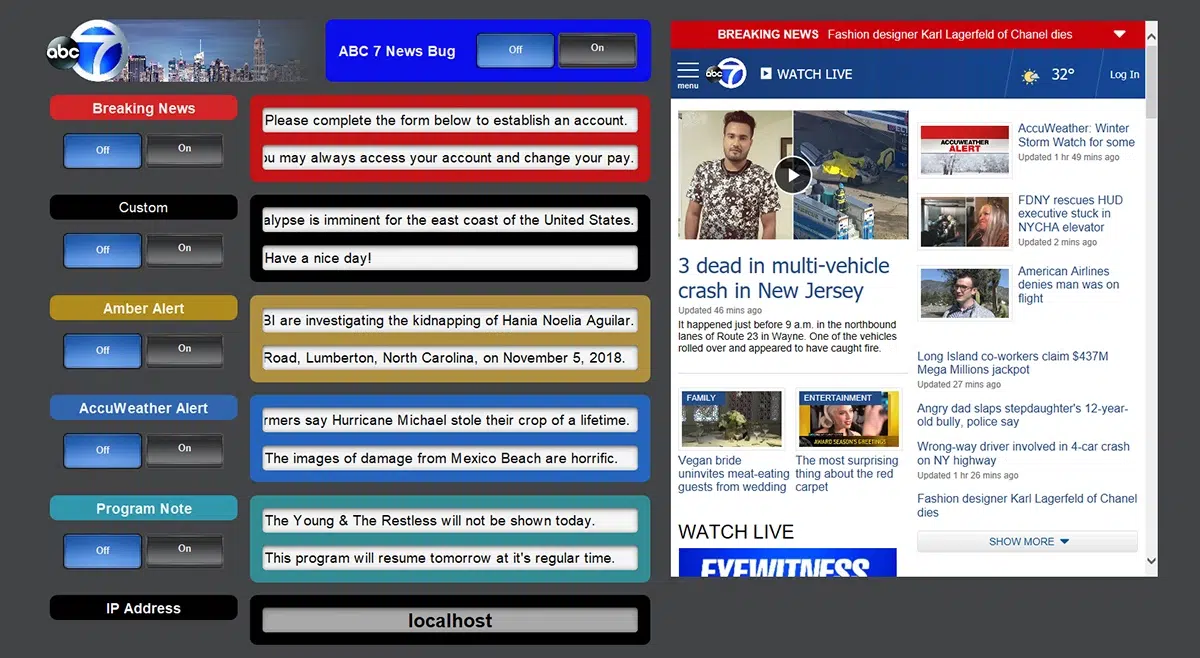Click the weather sun-cloud icon
This screenshot has height=658, width=1200.
1030,76
